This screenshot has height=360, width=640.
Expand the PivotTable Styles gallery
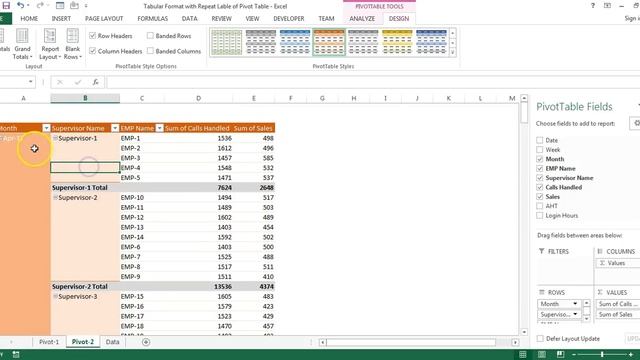(x=452, y=52)
